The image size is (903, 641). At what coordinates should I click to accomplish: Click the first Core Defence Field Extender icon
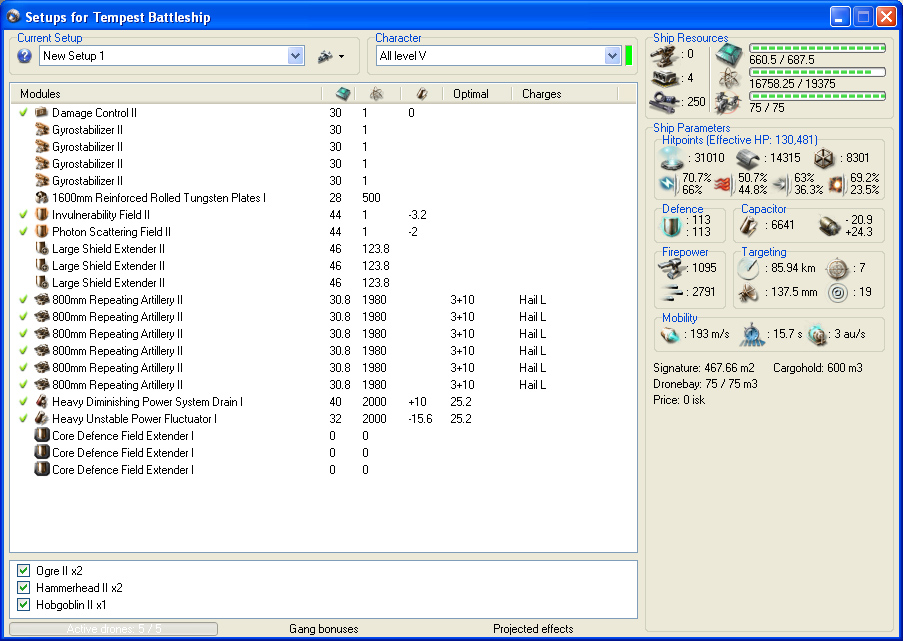[42, 436]
